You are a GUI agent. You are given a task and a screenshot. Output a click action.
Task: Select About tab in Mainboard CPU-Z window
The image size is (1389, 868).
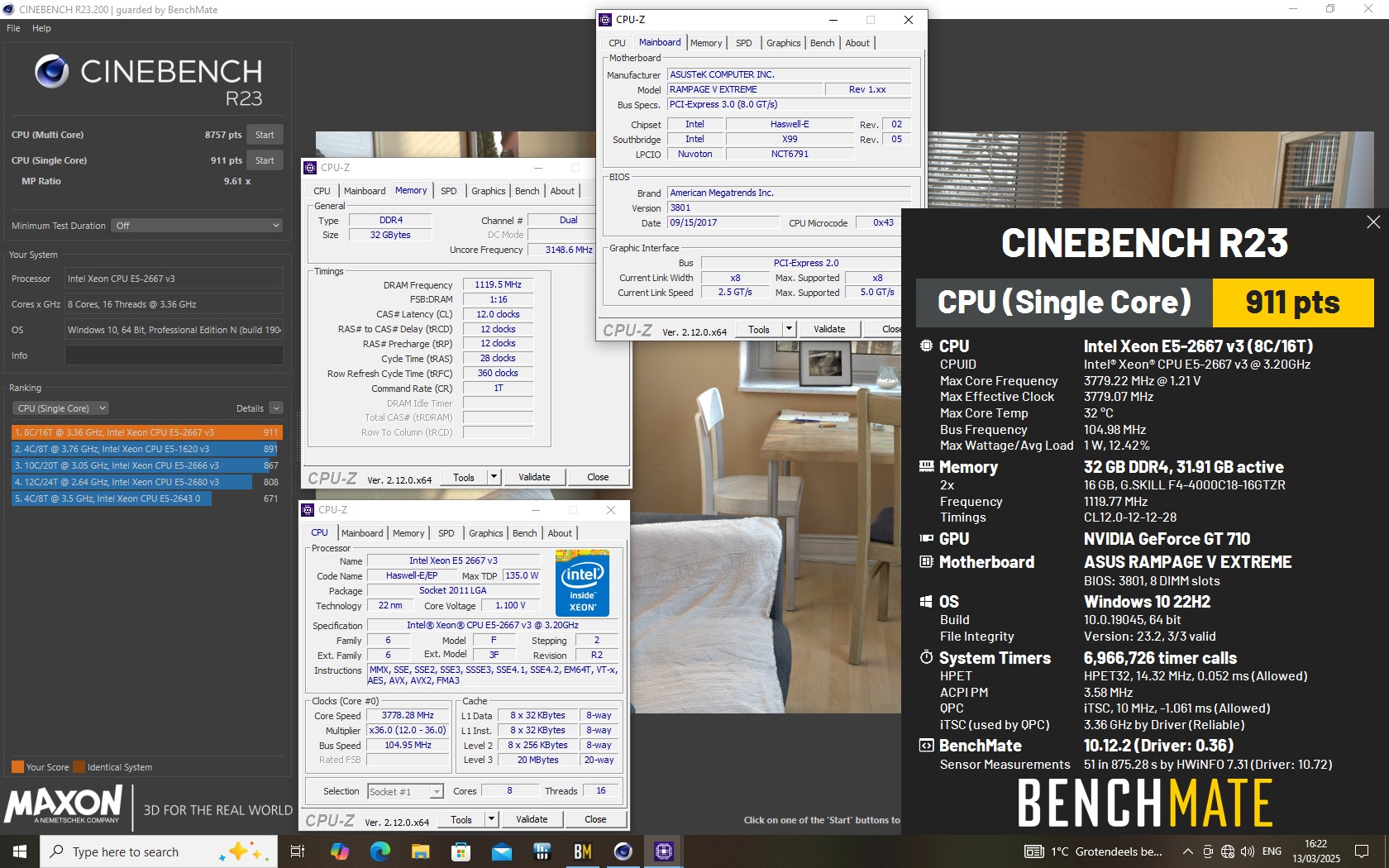click(857, 43)
